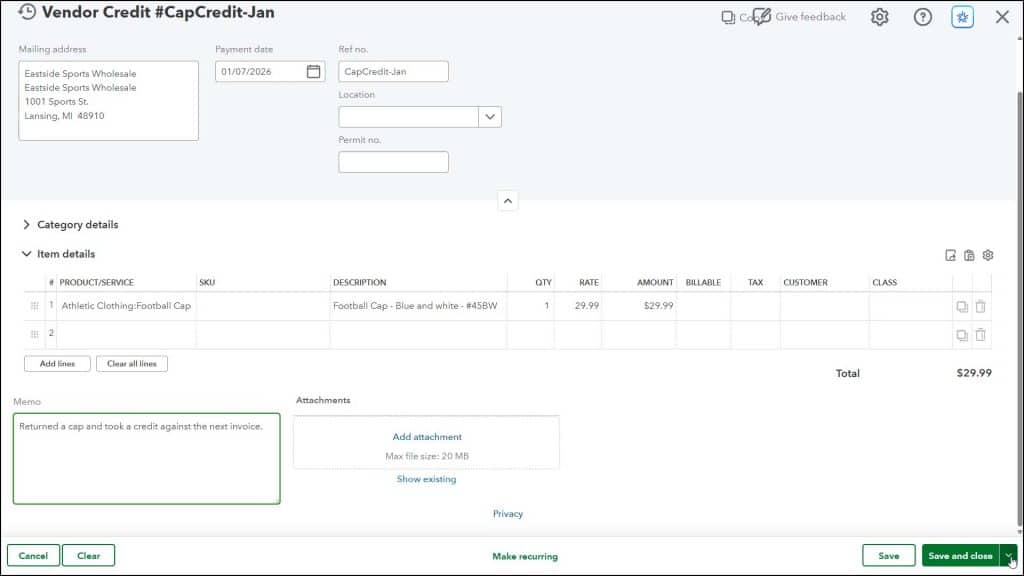Click the Show existing link

click(426, 479)
